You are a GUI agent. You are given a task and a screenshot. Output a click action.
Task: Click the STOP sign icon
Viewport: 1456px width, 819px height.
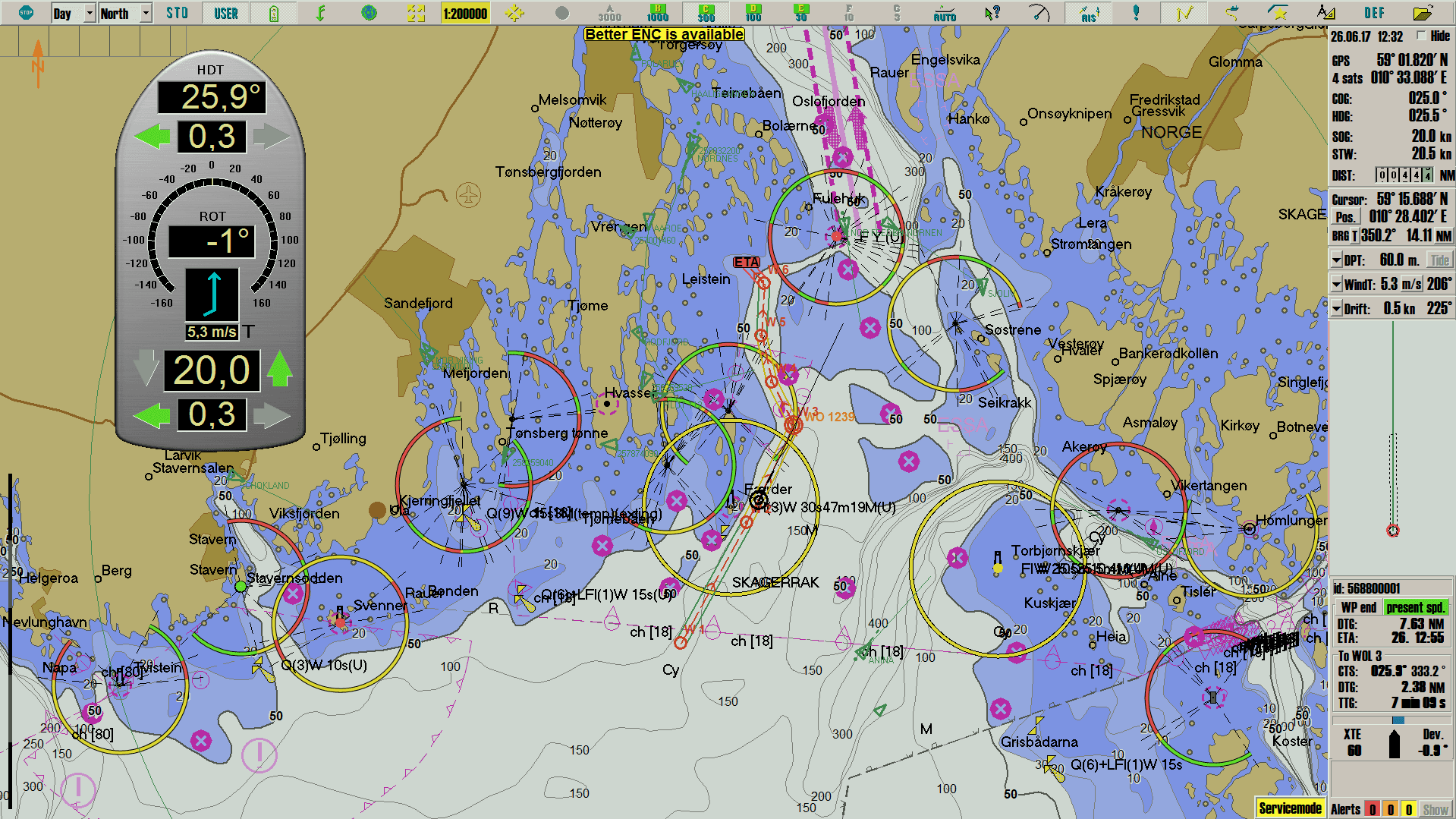pos(27,12)
